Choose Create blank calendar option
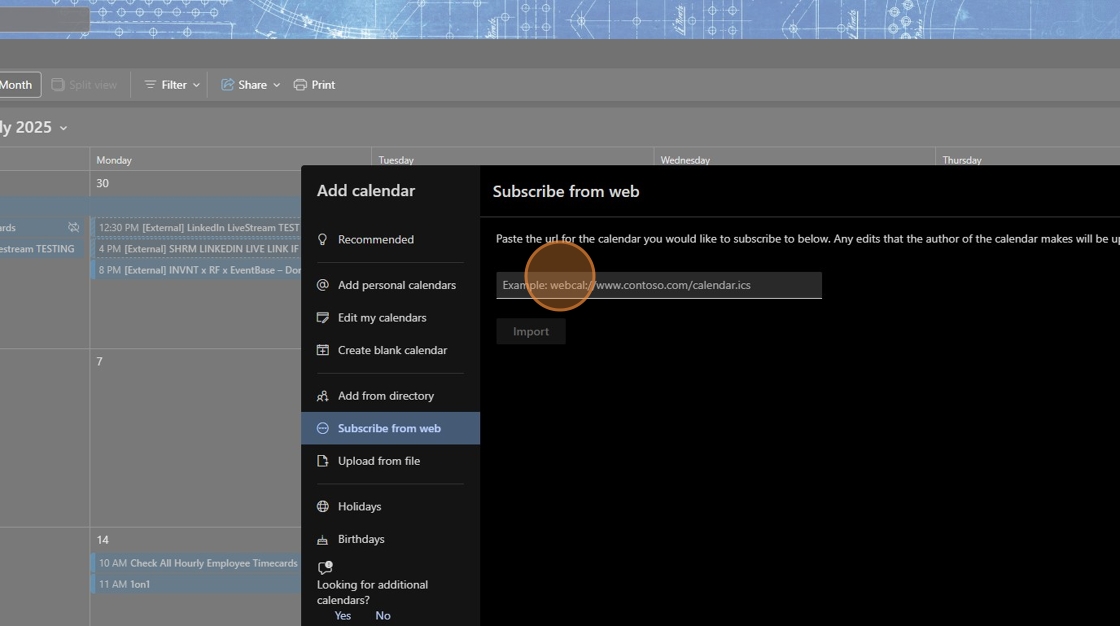Viewport: 1120px width, 626px height. click(392, 351)
